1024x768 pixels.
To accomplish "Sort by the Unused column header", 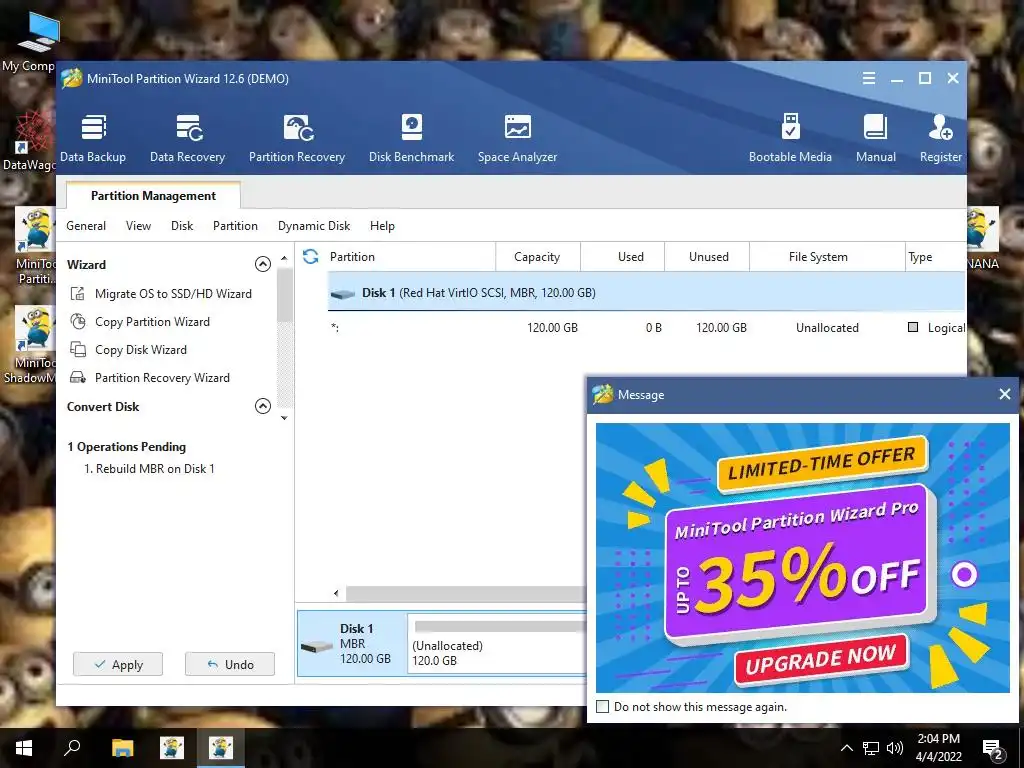I will tap(707, 257).
